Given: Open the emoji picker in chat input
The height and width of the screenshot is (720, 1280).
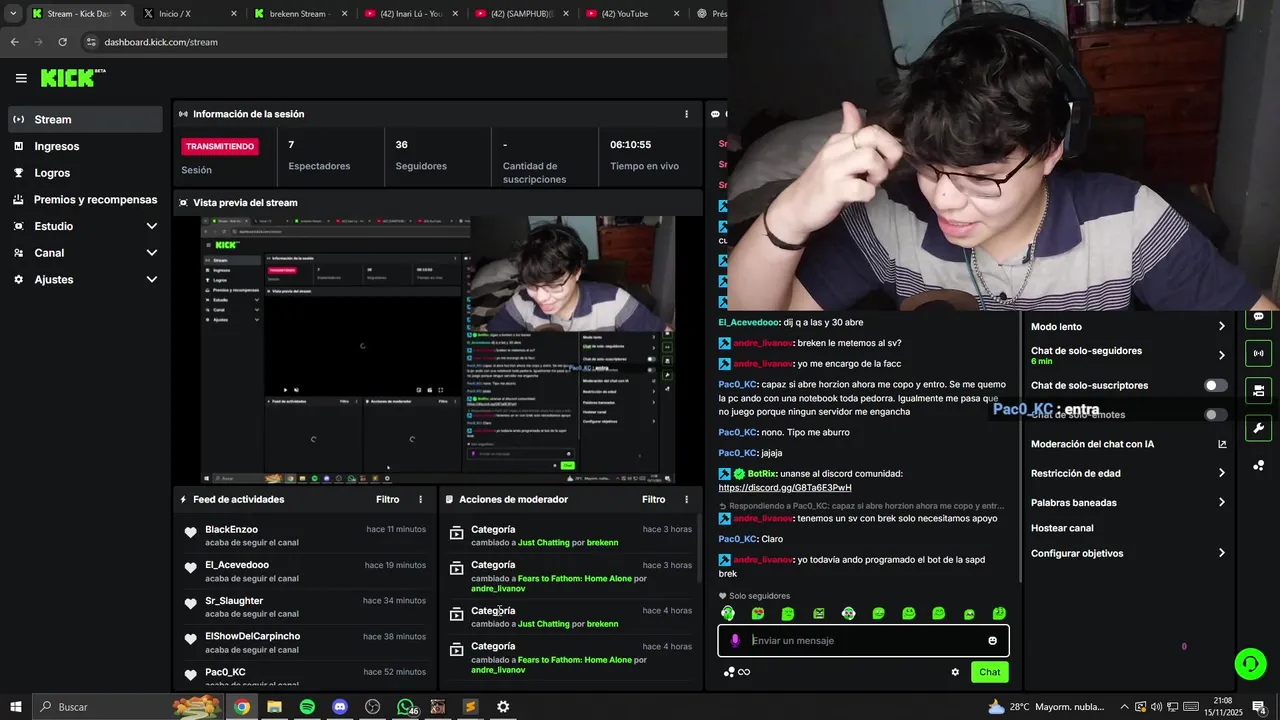Looking at the screenshot, I should [992, 641].
